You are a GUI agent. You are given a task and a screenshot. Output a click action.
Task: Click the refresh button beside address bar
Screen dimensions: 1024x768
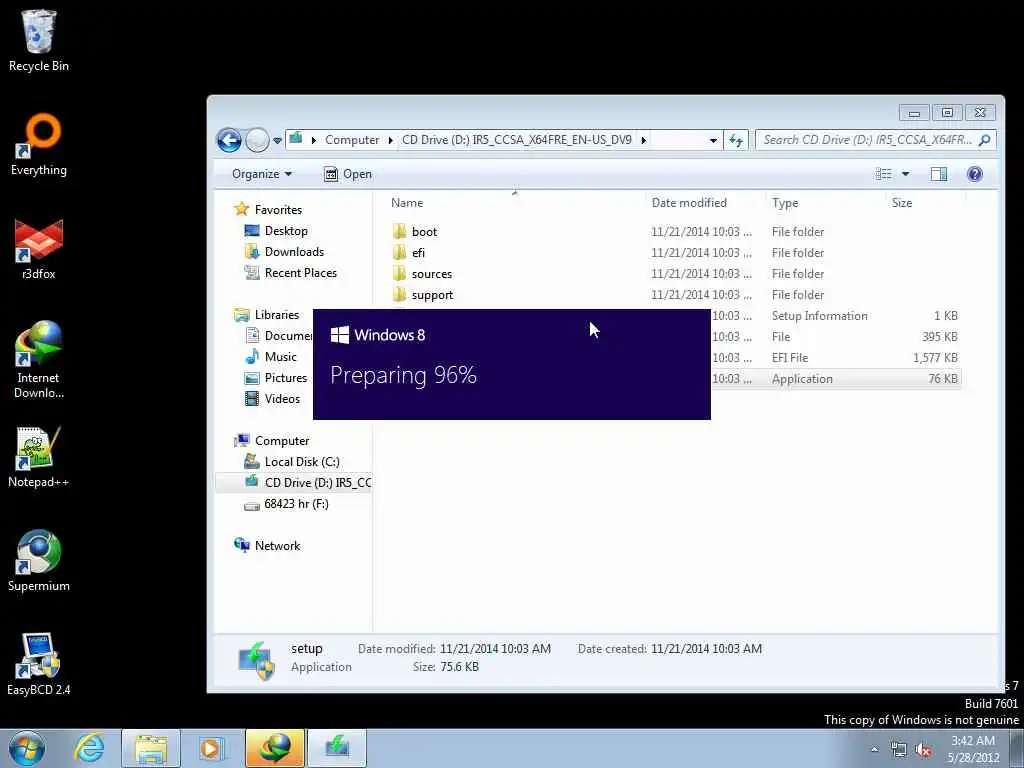coord(736,140)
